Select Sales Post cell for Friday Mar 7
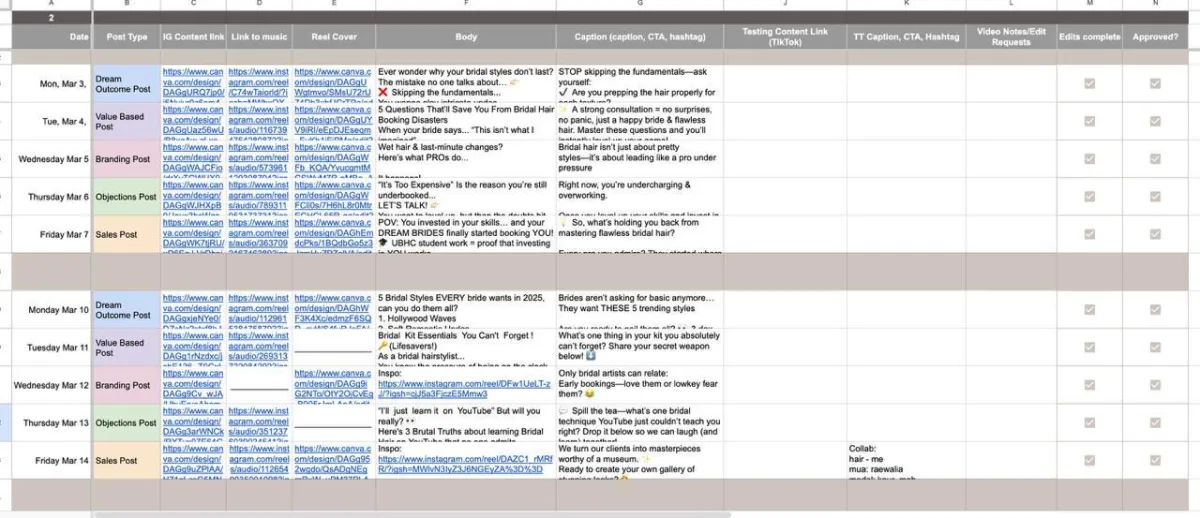This screenshot has width=1200, height=518. click(x=126, y=234)
